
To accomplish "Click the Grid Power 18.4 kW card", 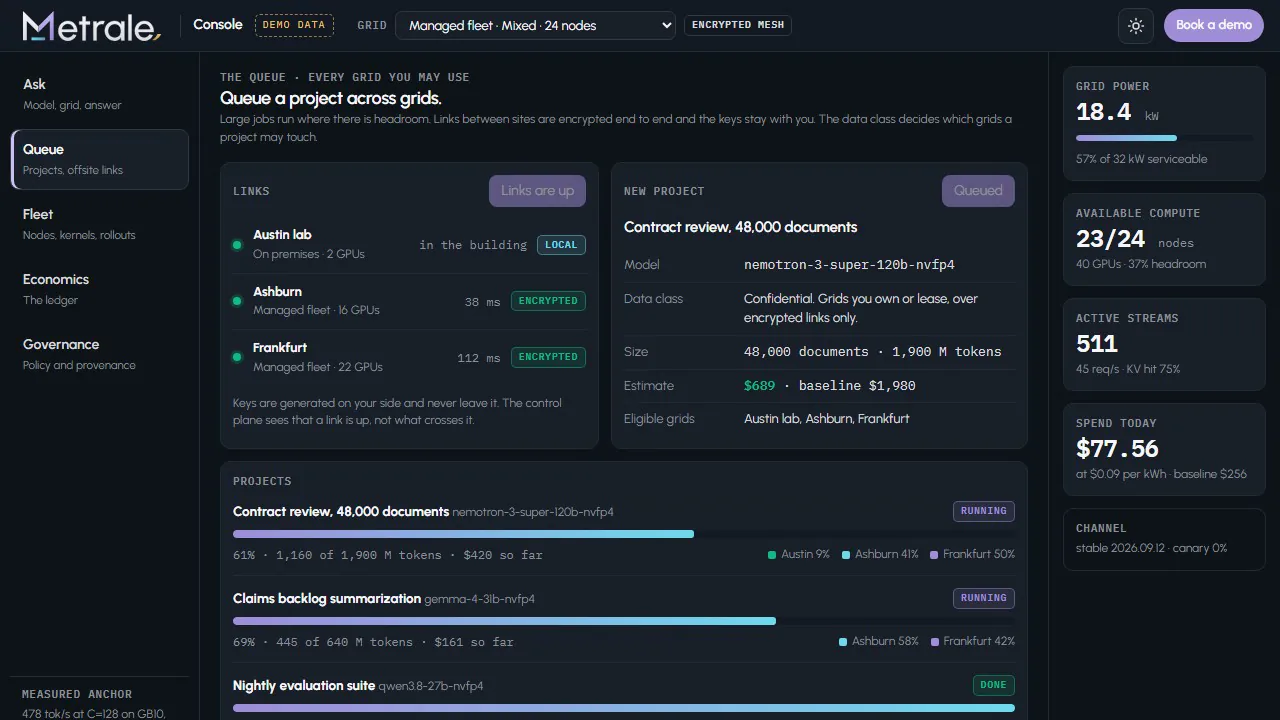I will [x=1164, y=124].
